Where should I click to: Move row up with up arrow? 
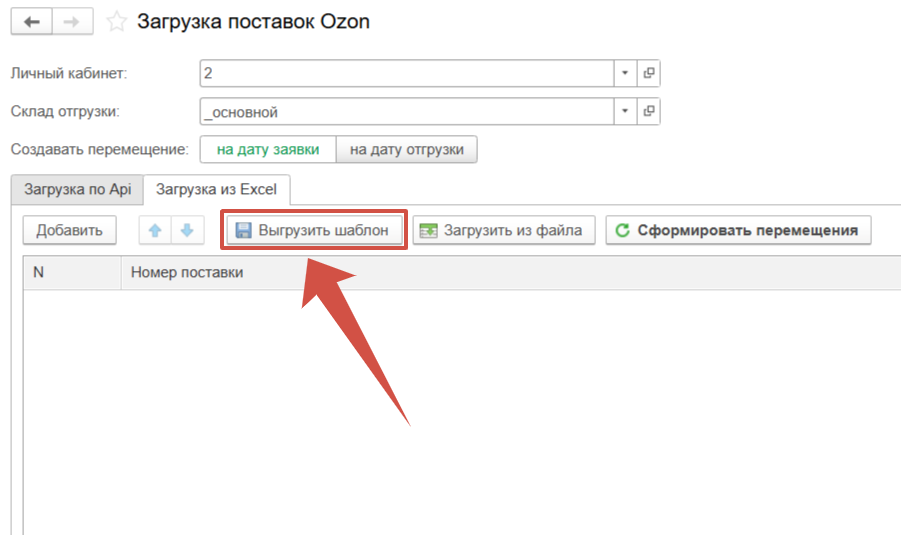pyautogui.click(x=155, y=230)
